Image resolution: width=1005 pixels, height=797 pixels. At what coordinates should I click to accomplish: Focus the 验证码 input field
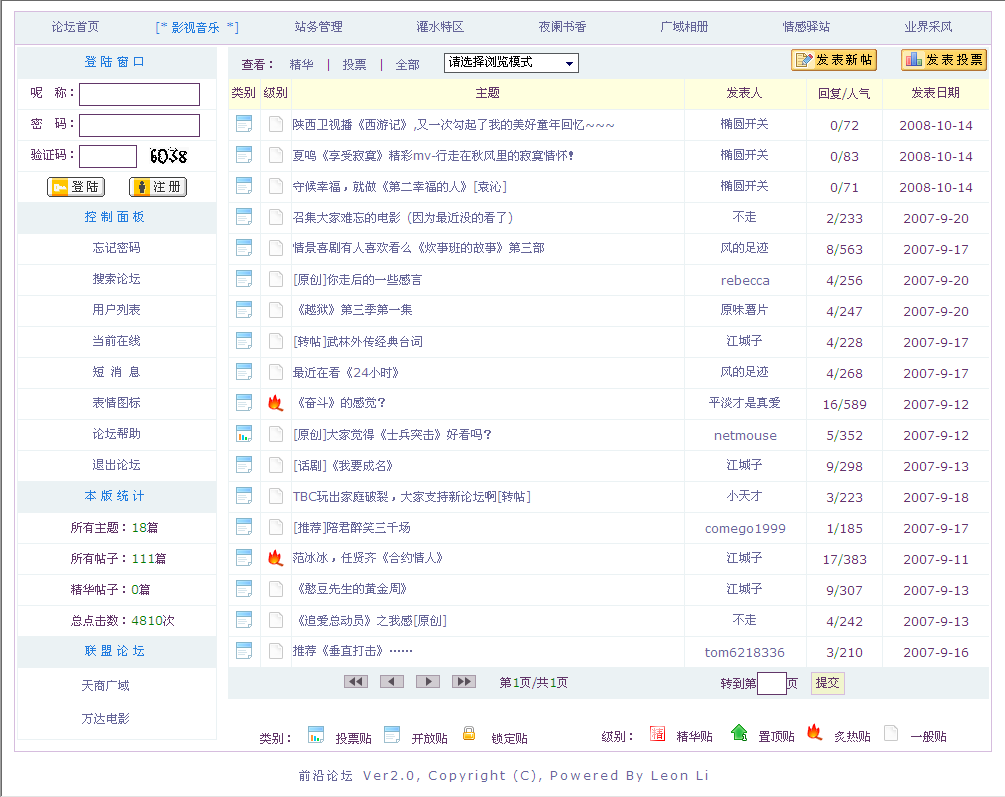[x=108, y=156]
